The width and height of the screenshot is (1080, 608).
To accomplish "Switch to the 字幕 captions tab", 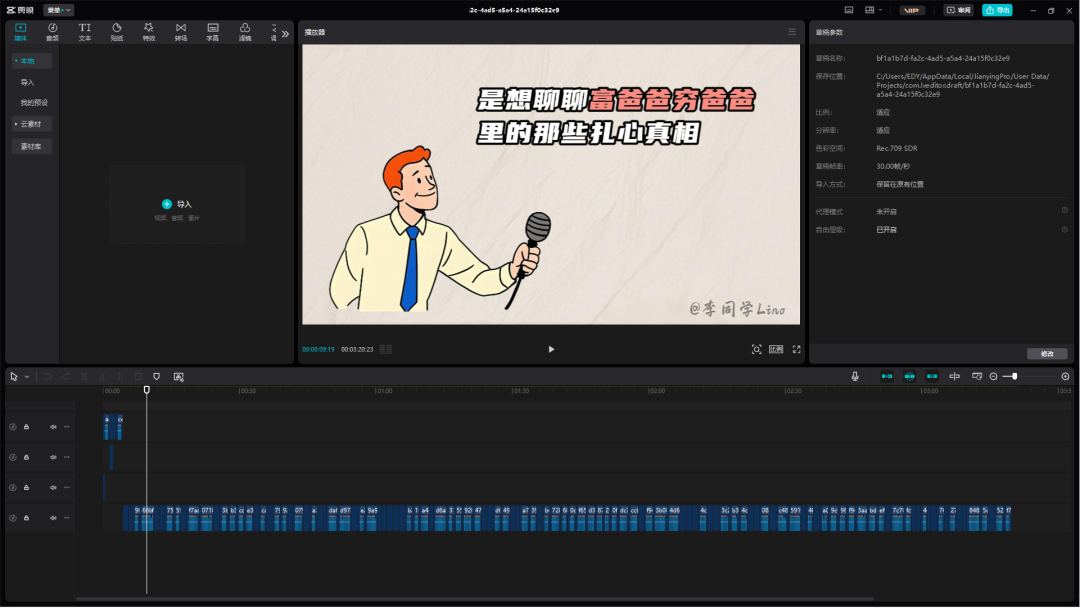I will (x=212, y=32).
